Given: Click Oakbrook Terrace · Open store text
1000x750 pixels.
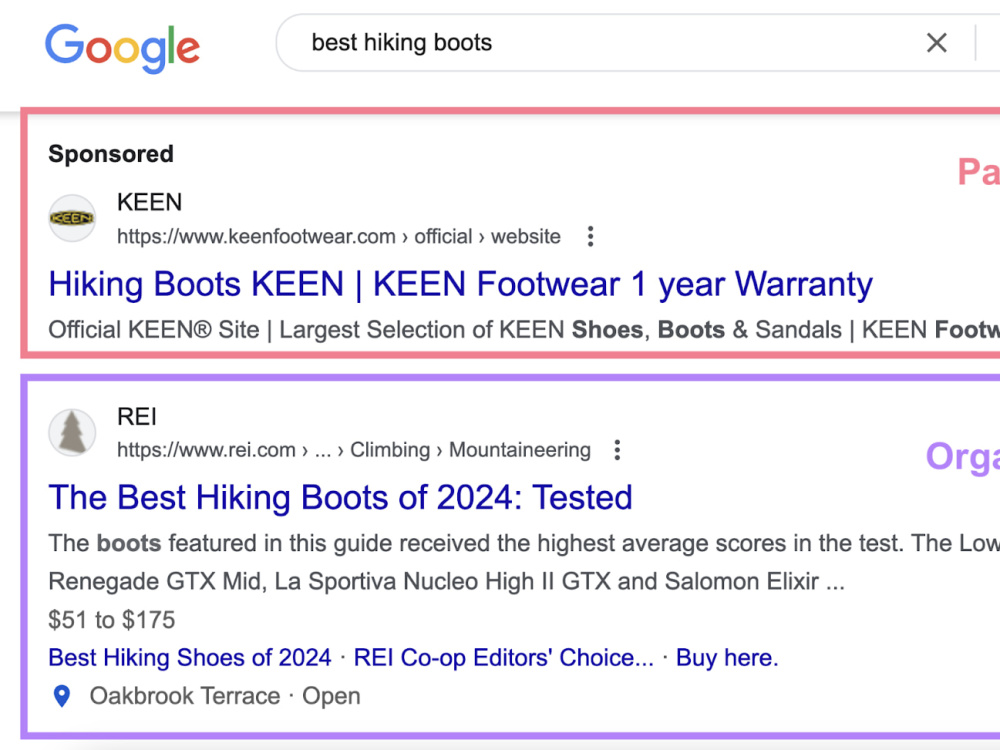Looking at the screenshot, I should point(225,696).
